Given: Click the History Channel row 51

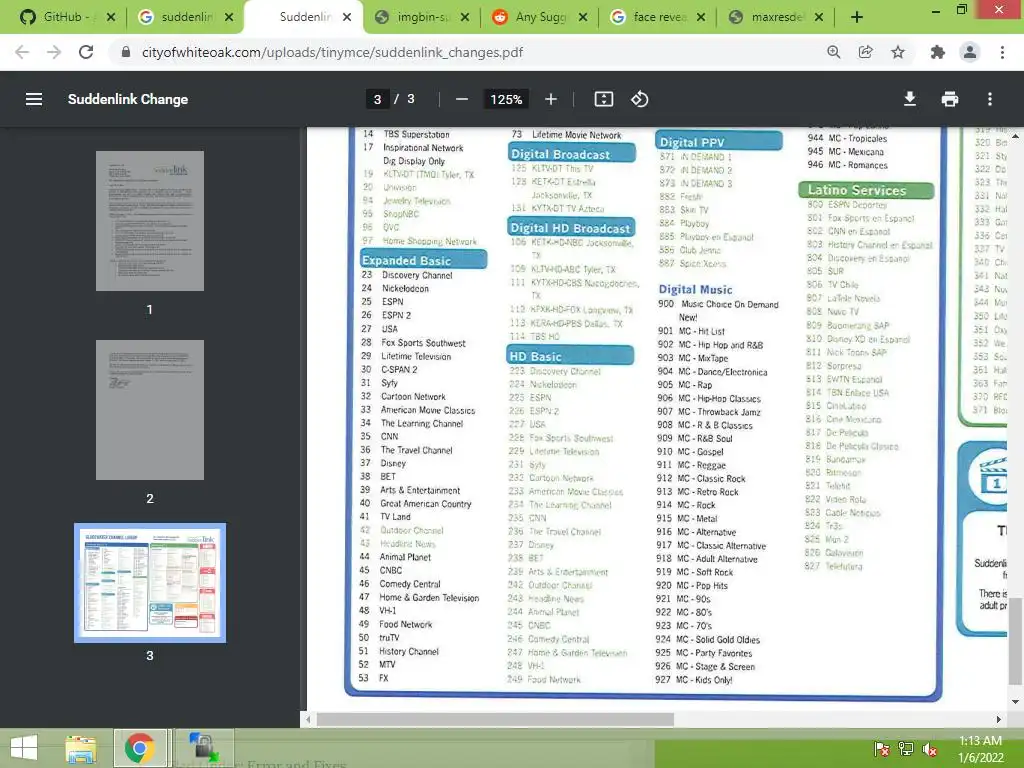Looking at the screenshot, I should pyautogui.click(x=398, y=651).
